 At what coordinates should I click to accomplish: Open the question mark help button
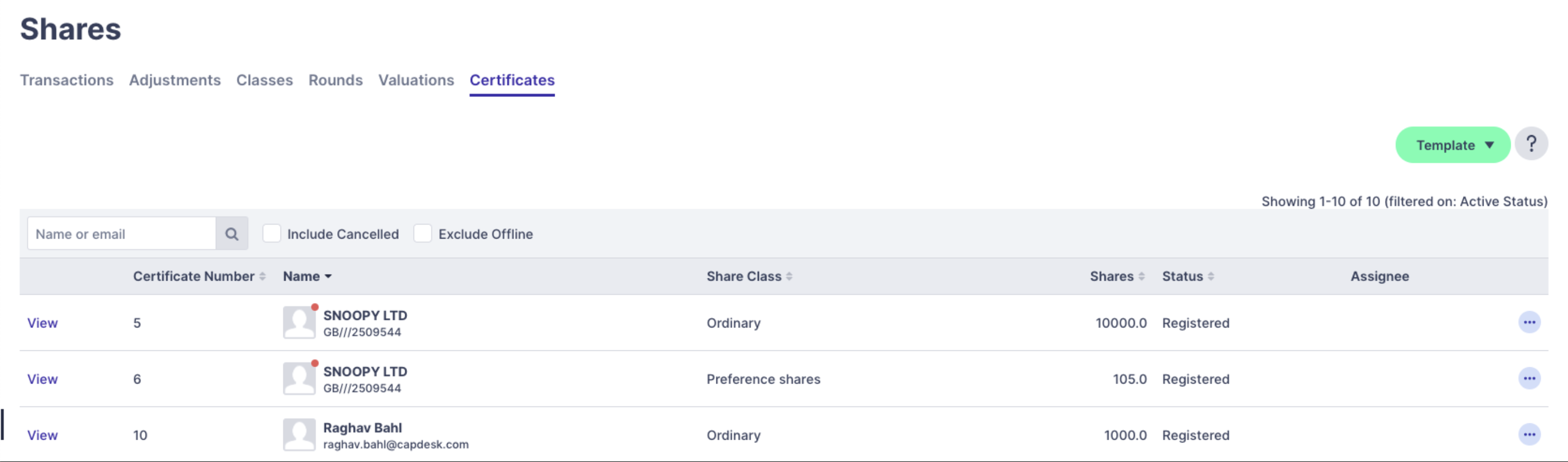1531,144
